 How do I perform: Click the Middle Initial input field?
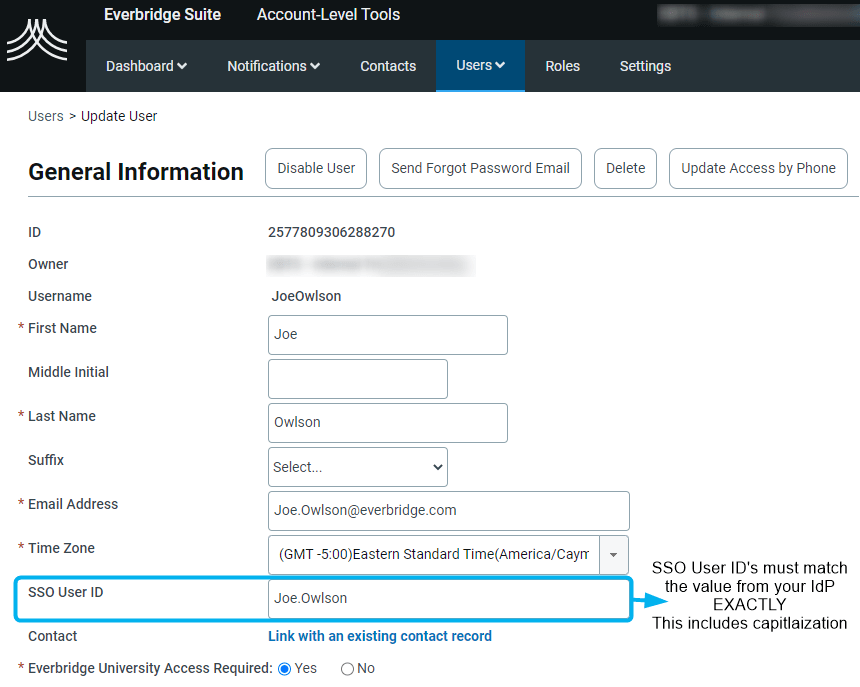pos(357,379)
